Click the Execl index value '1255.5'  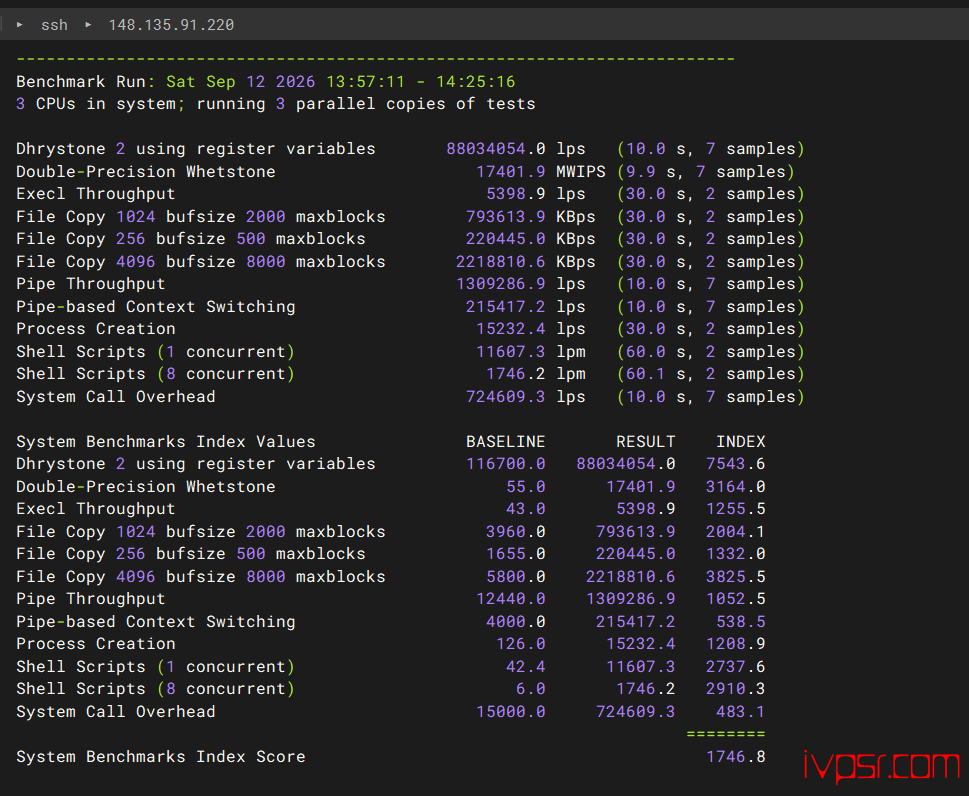tap(735, 509)
